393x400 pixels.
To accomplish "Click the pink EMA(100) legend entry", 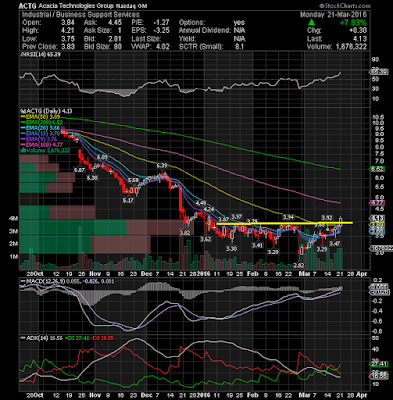I will 41,144.
